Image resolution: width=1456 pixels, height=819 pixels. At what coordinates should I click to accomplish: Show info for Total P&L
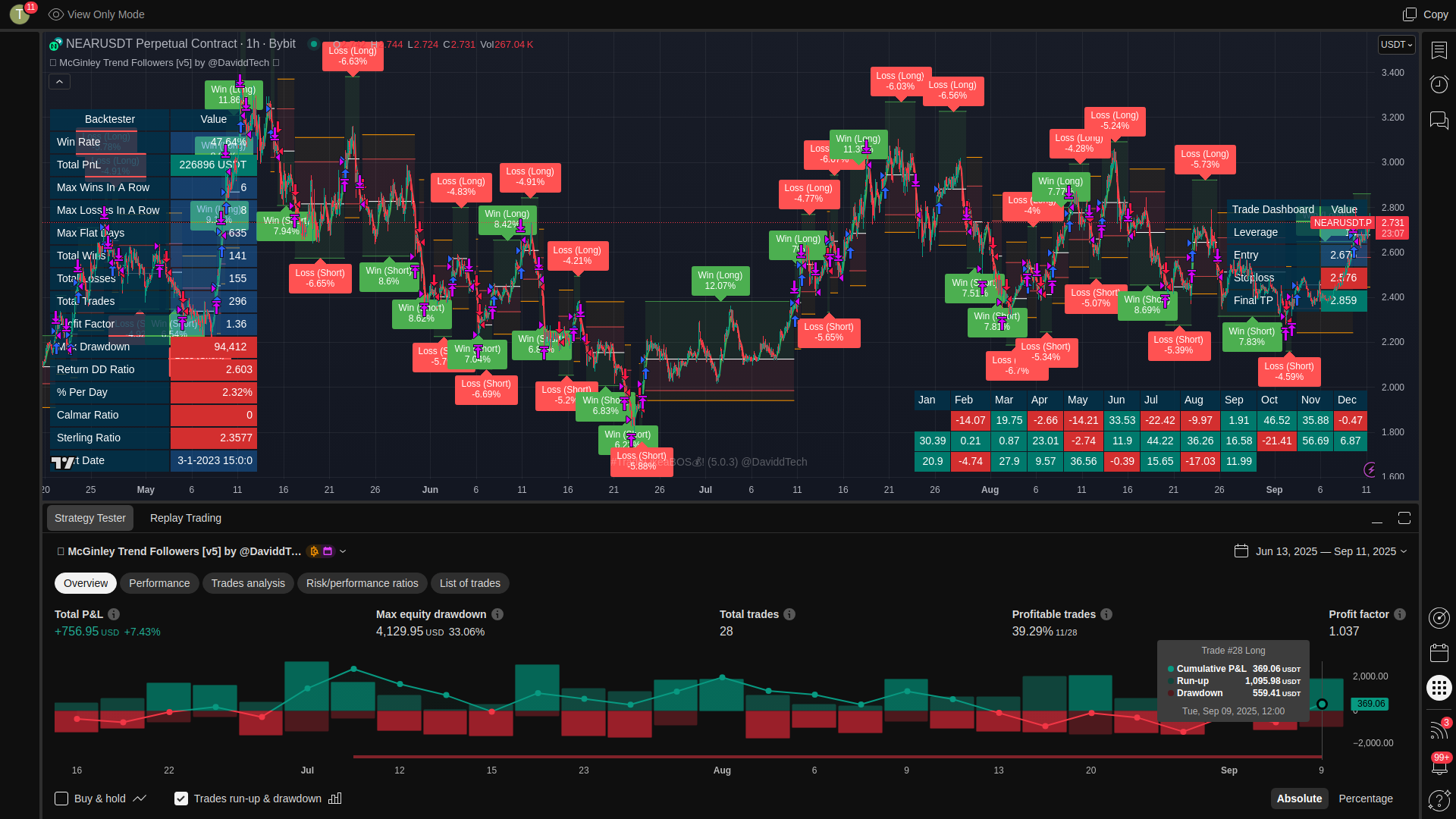point(114,614)
